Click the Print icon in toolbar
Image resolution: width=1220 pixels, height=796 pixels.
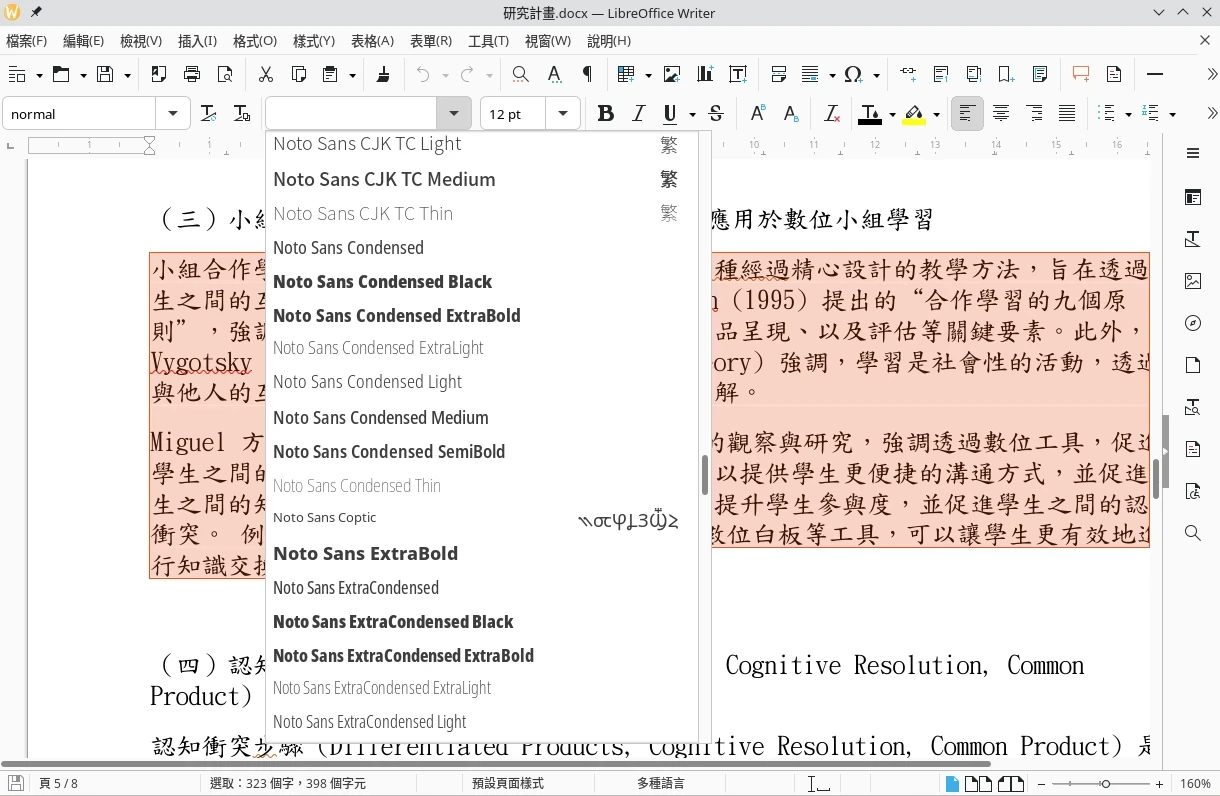(192, 74)
